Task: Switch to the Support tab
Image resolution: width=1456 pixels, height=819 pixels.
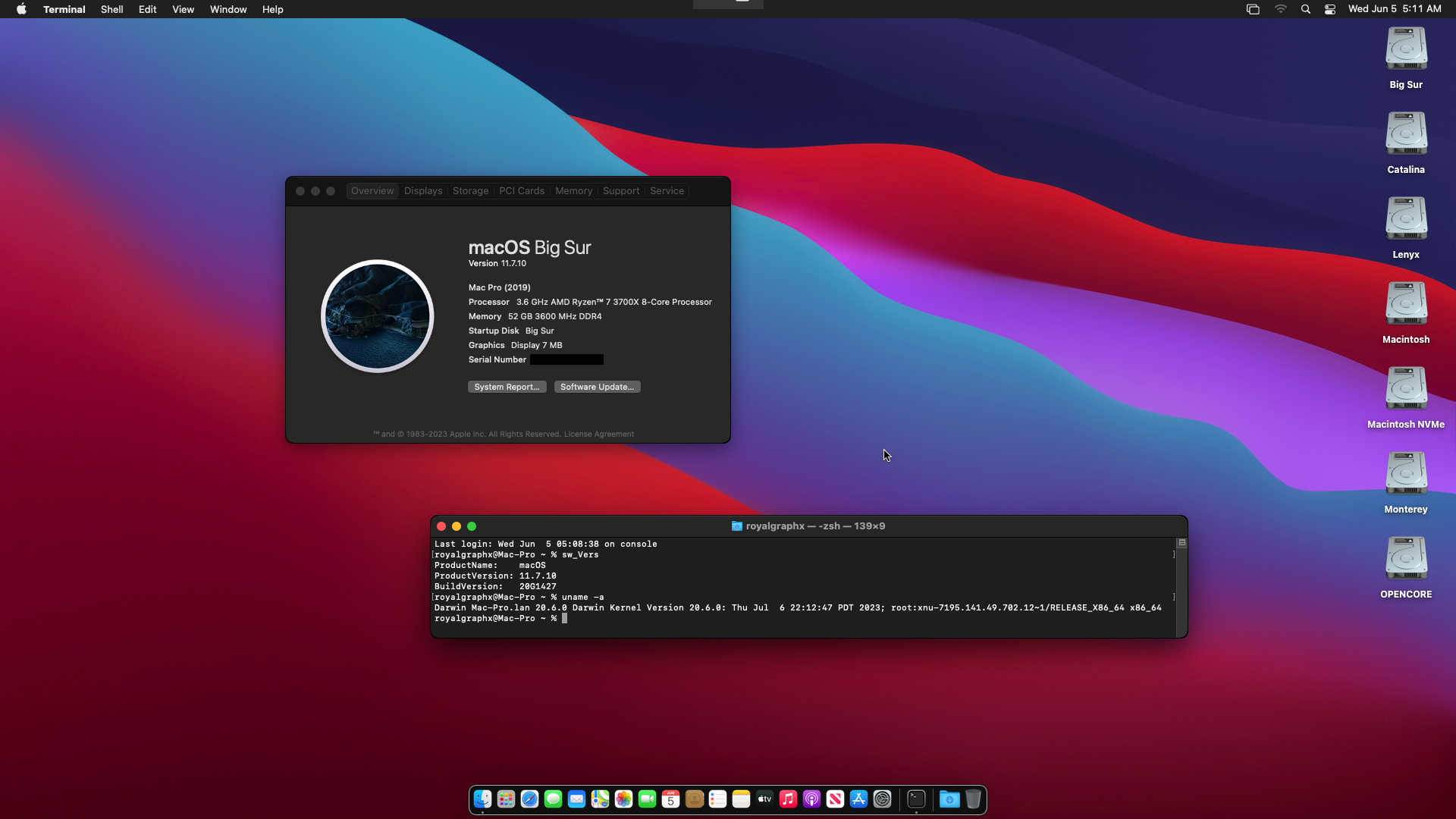Action: coord(621,191)
